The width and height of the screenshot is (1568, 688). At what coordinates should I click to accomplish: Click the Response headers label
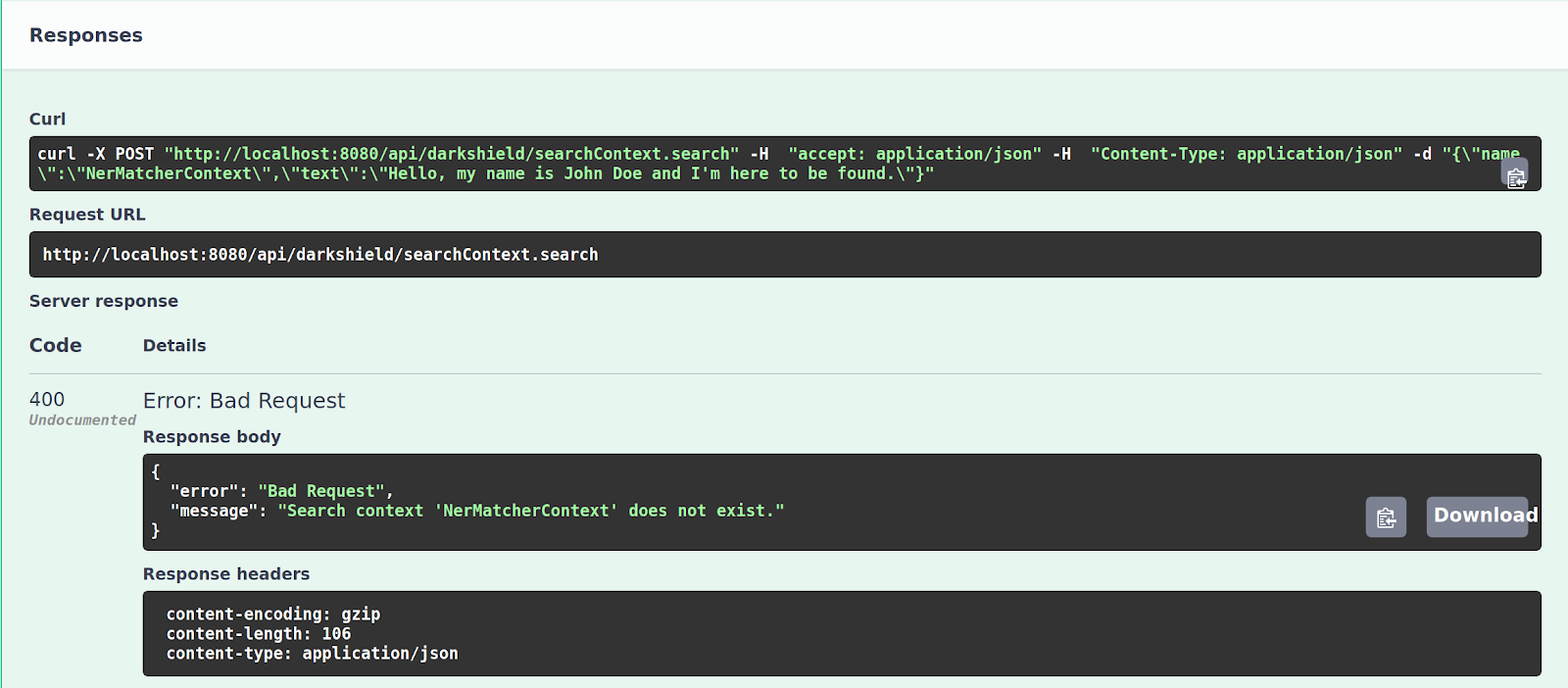(226, 574)
